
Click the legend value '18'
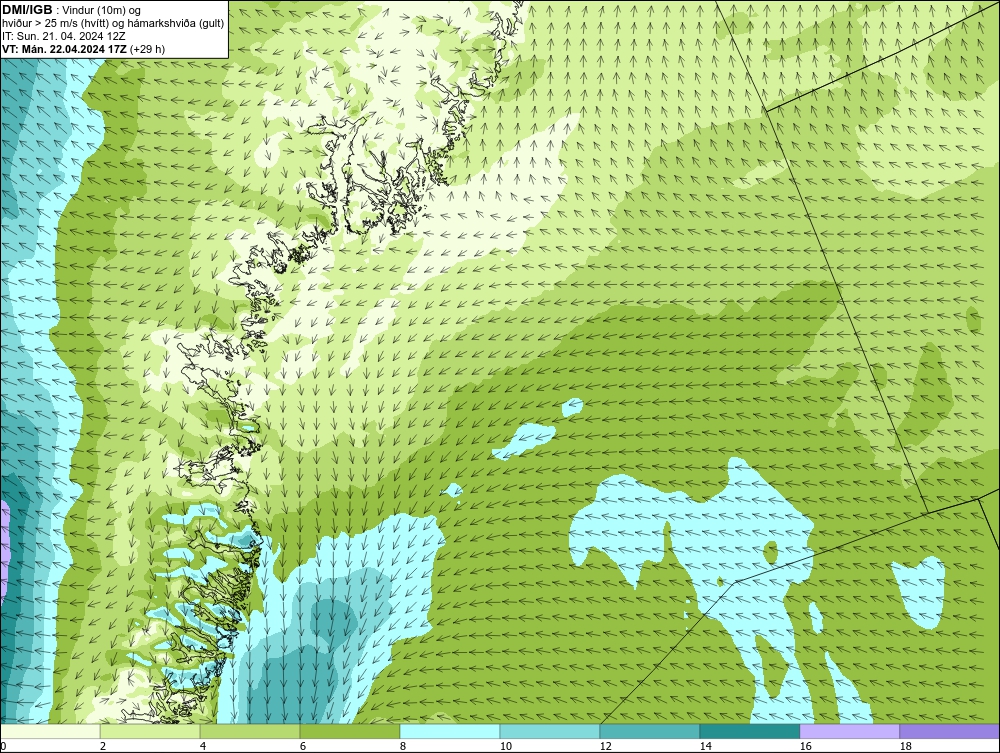tap(905, 746)
